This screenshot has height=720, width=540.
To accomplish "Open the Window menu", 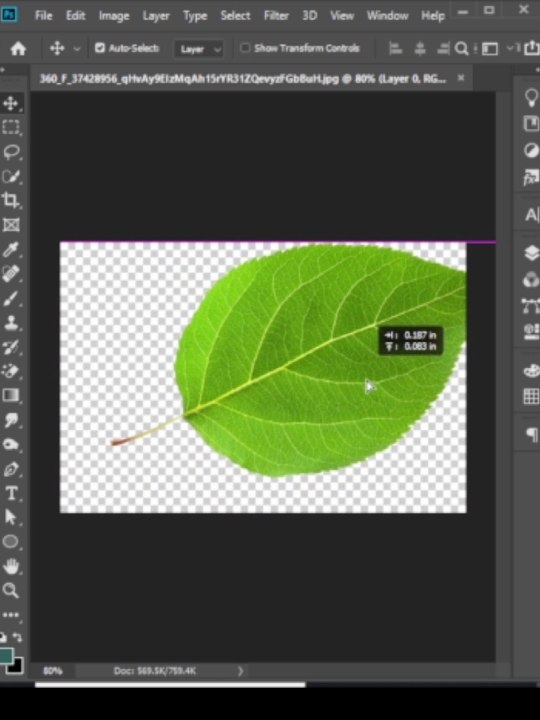I will (387, 16).
